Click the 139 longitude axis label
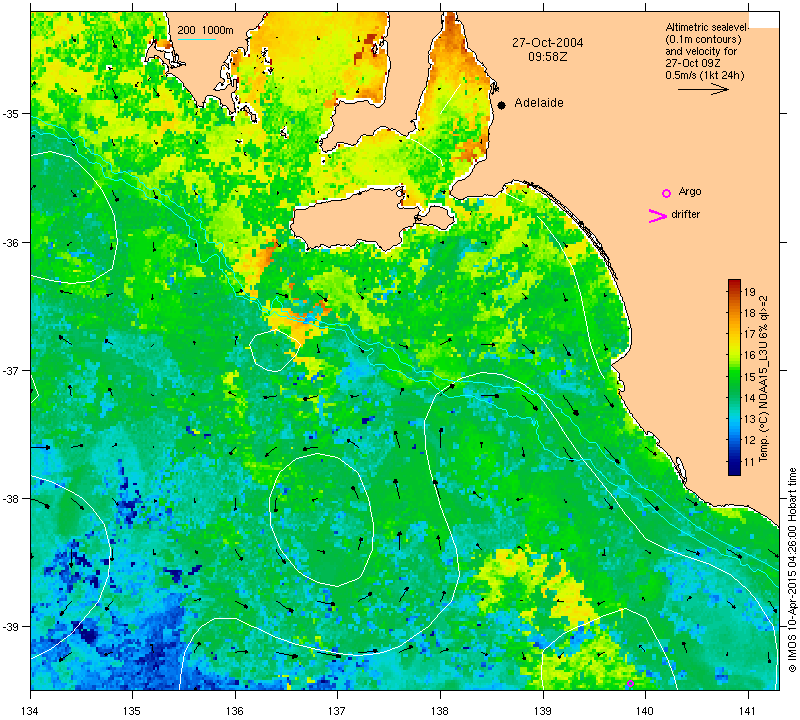Viewport: 800px width, 720px height. pos(542,710)
